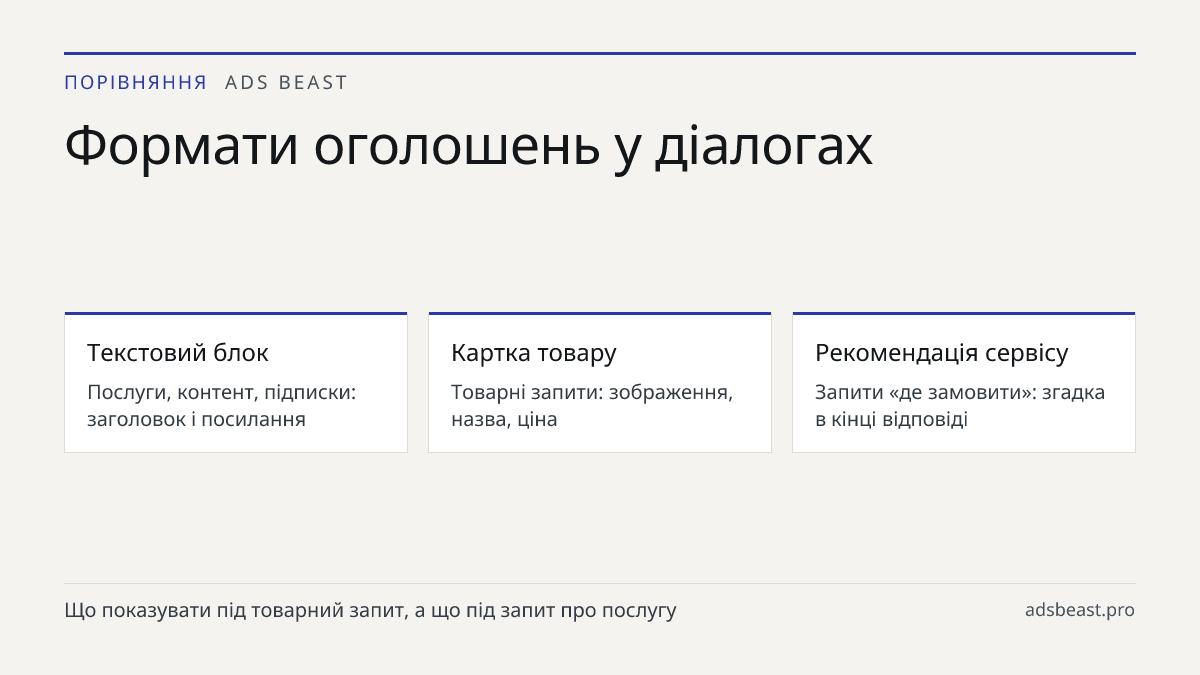Click the ПОРІВНЯННЯ category label
Image resolution: width=1200 pixels, height=675 pixels.
coord(136,83)
